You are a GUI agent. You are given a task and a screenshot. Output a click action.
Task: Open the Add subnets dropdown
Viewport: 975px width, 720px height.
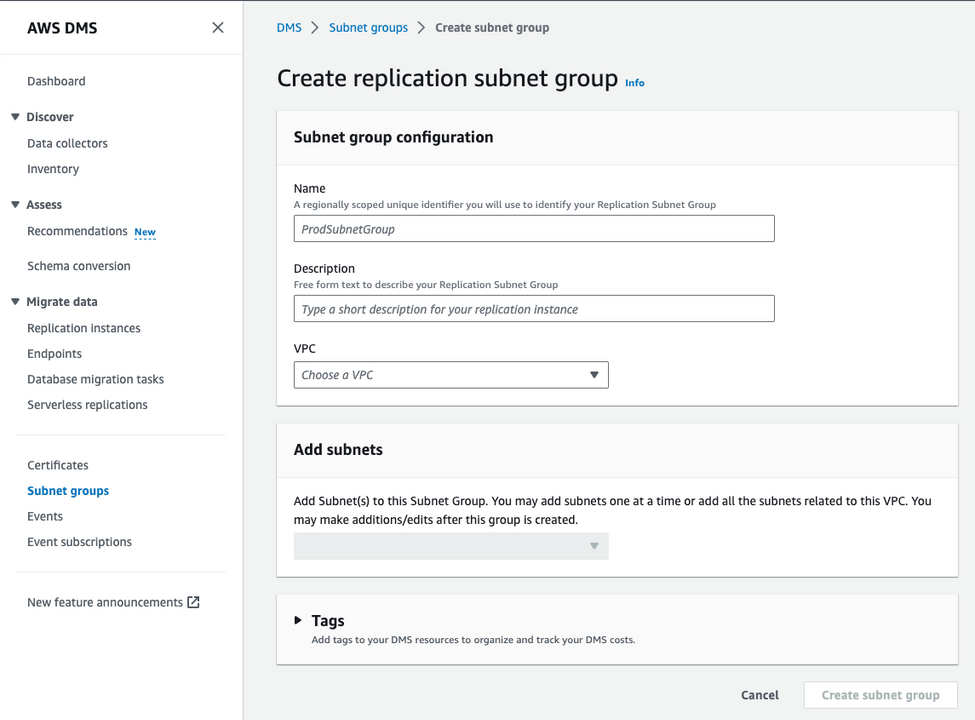click(451, 546)
